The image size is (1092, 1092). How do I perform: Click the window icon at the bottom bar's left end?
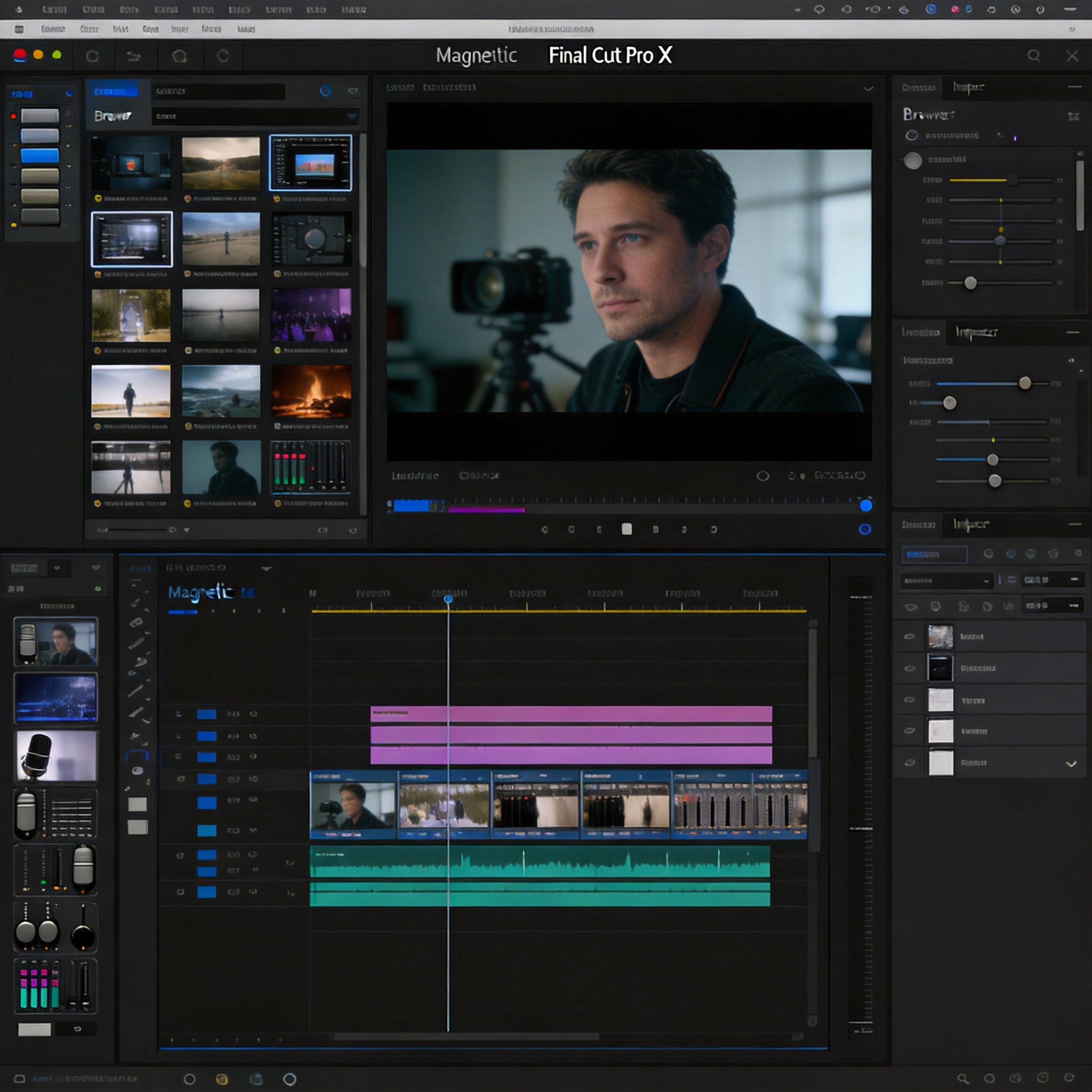(19, 1079)
